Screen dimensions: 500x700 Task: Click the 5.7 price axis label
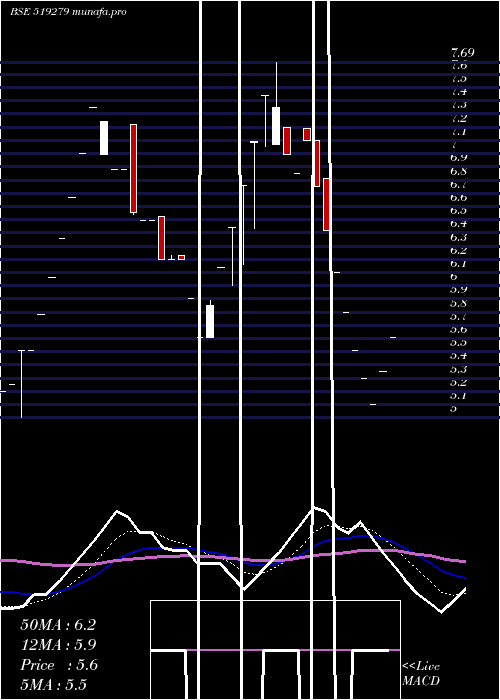pos(458,316)
